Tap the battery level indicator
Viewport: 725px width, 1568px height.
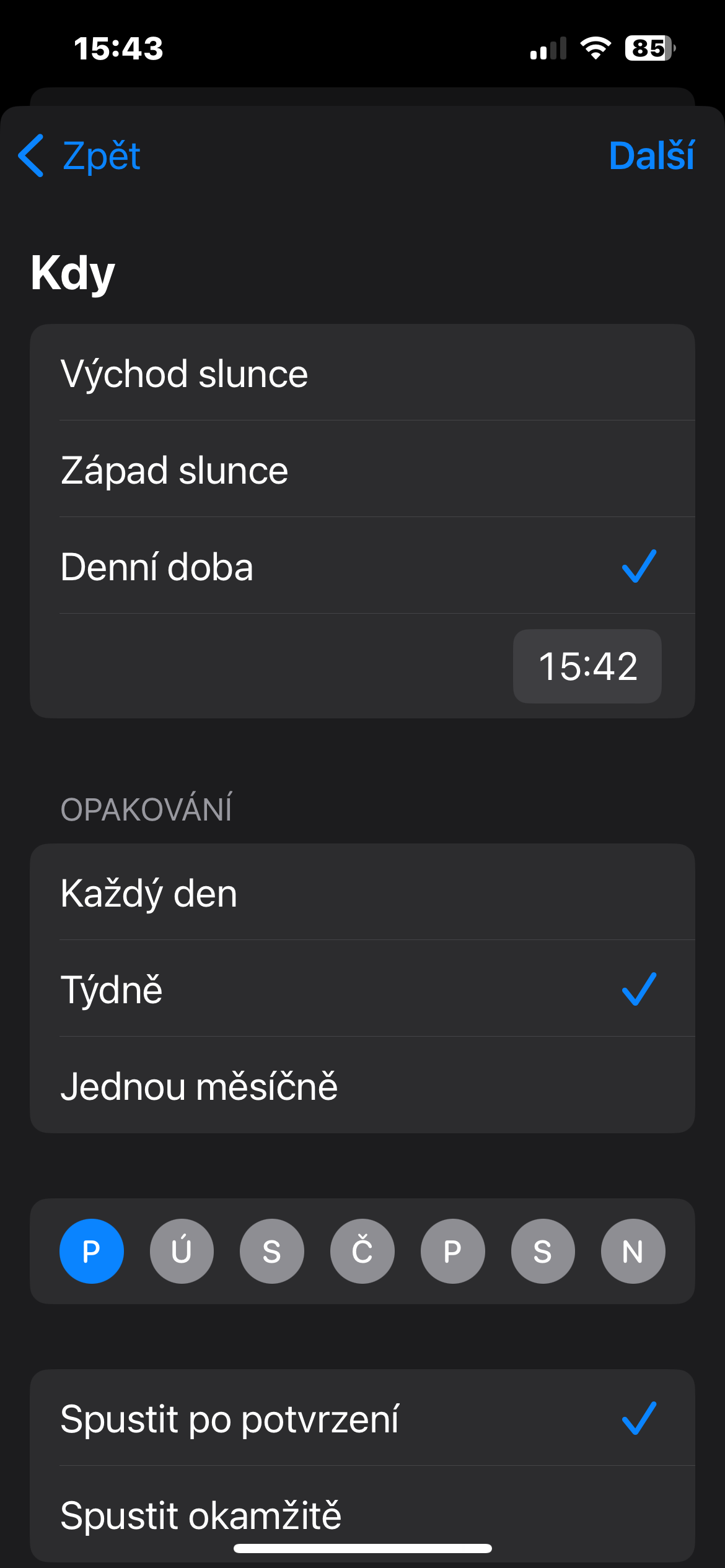[649, 48]
